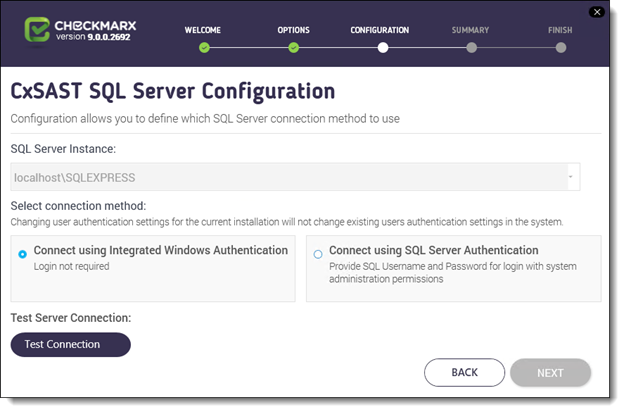The height and width of the screenshot is (412, 624).
Task: Click the grayed NEXT button
Action: [x=550, y=373]
